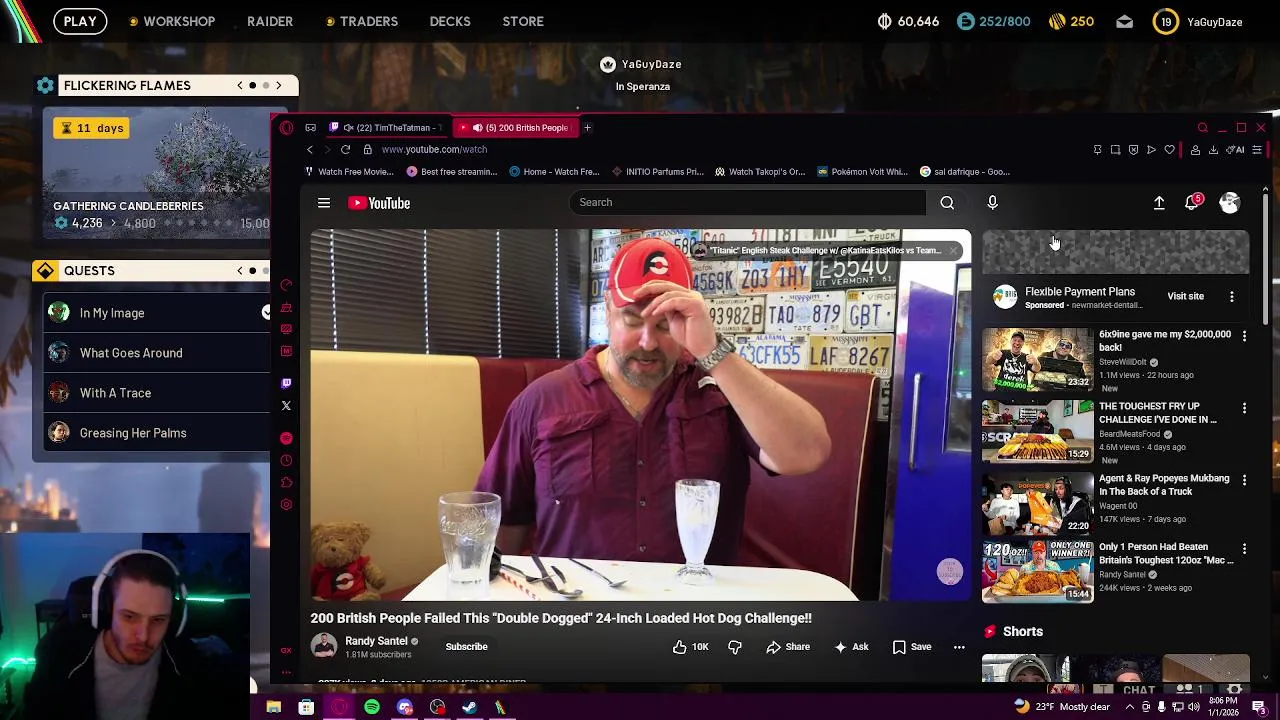Open options for 120oz Mac video
The width and height of the screenshot is (1280, 720).
(x=1244, y=549)
